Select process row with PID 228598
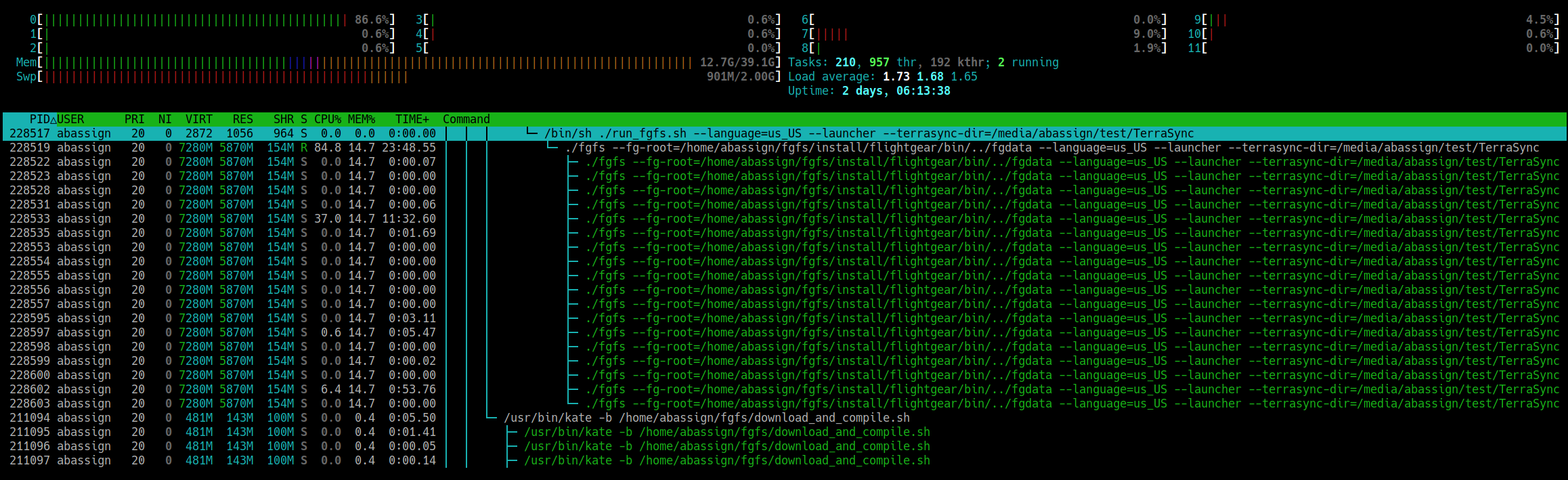Screen dimensions: 1568x480 point(785,347)
